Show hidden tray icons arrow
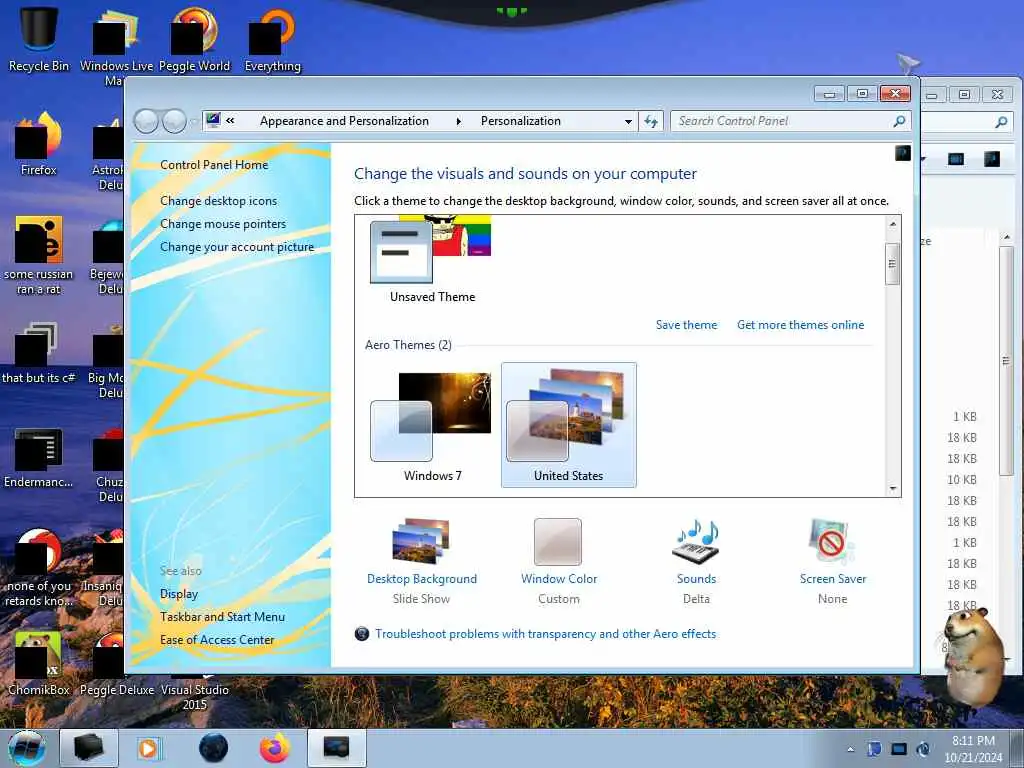 tap(850, 749)
